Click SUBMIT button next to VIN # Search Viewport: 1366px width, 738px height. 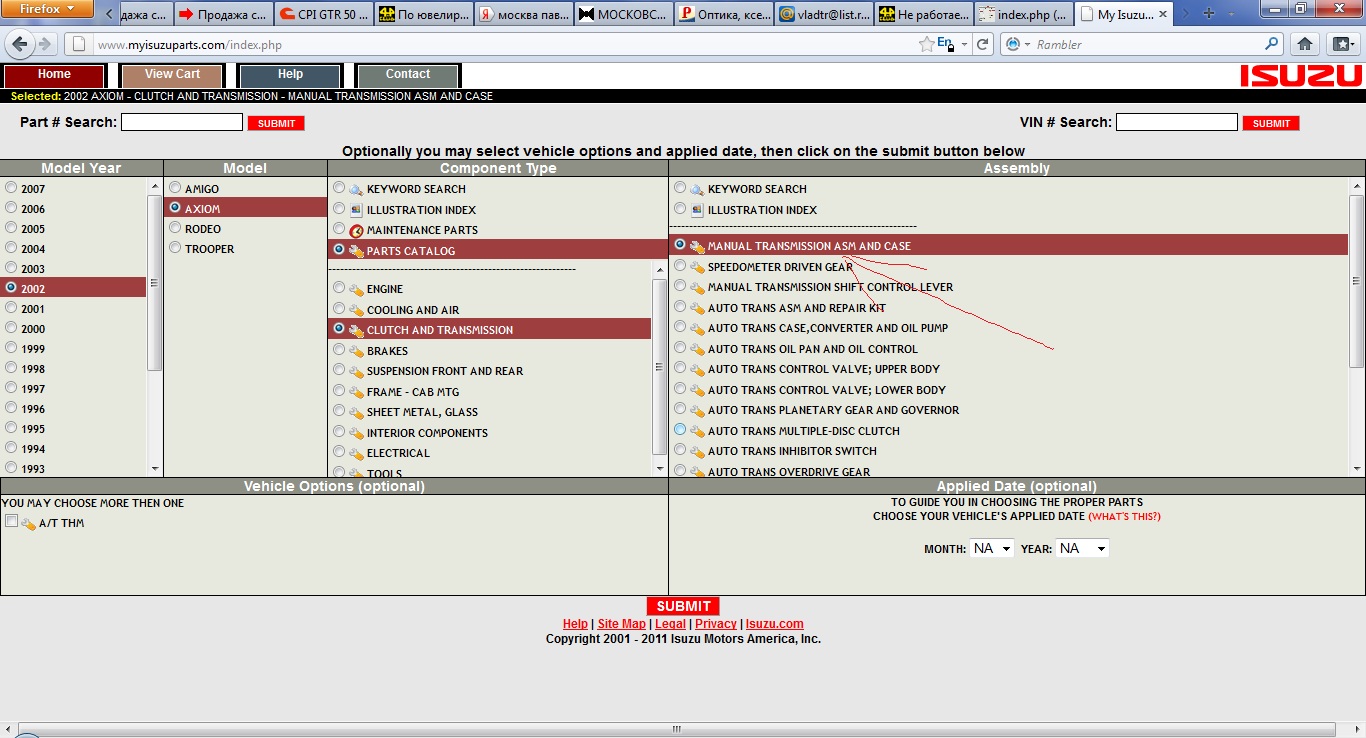pyautogui.click(x=1271, y=123)
